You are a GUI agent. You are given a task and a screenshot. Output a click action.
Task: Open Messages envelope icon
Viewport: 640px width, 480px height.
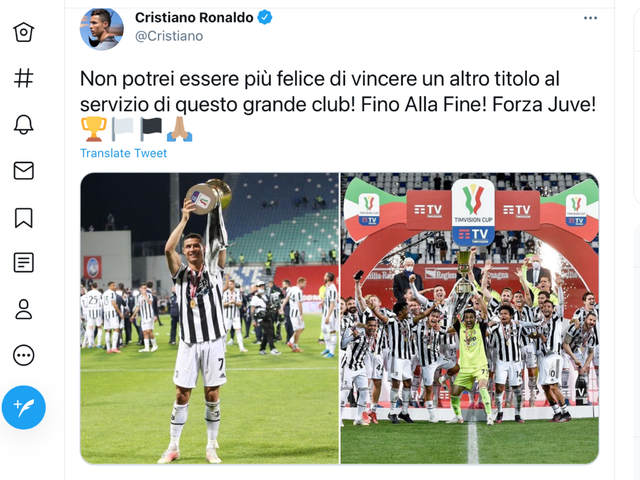24,171
